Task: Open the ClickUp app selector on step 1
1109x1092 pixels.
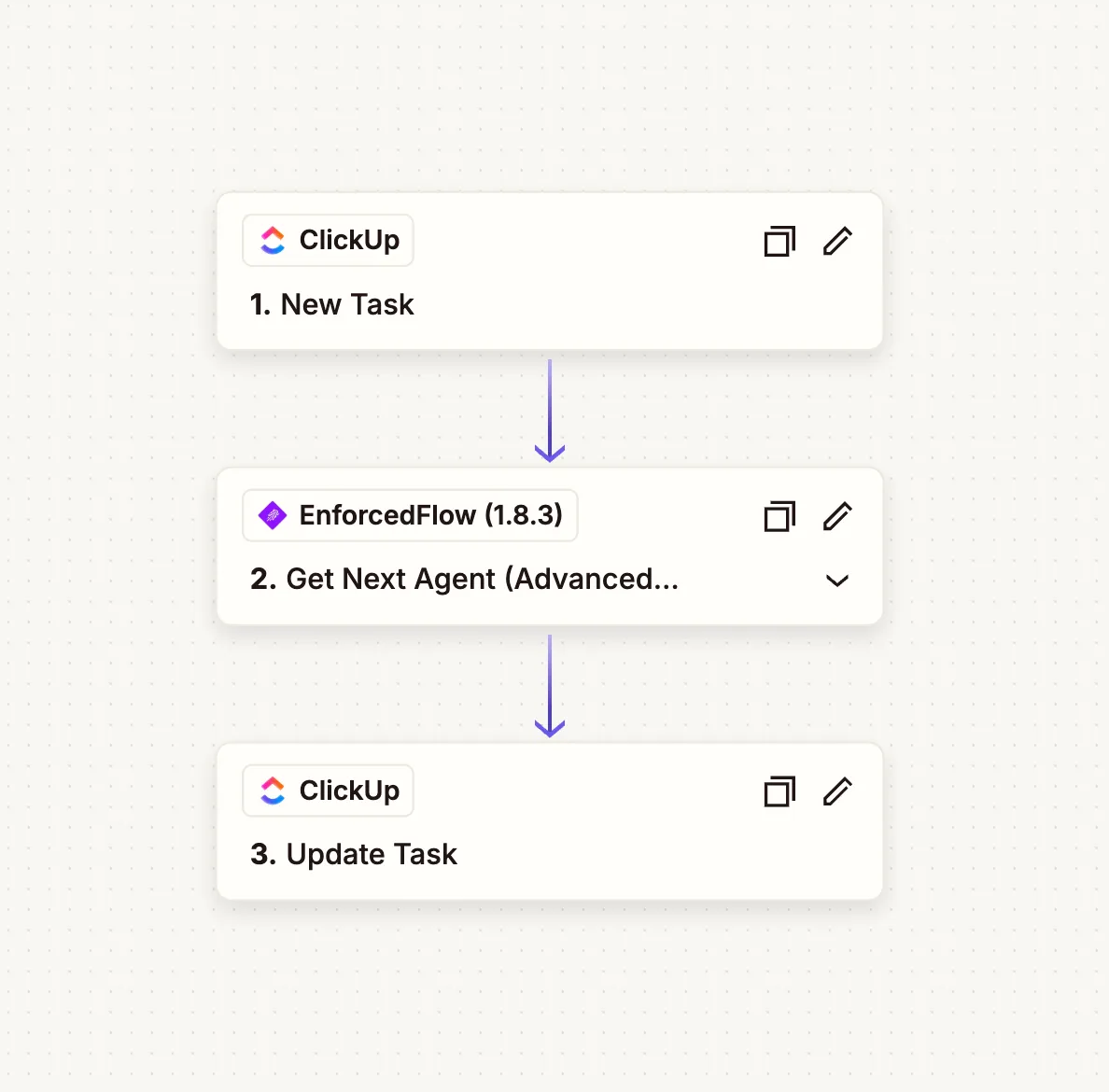Action: 328,240
